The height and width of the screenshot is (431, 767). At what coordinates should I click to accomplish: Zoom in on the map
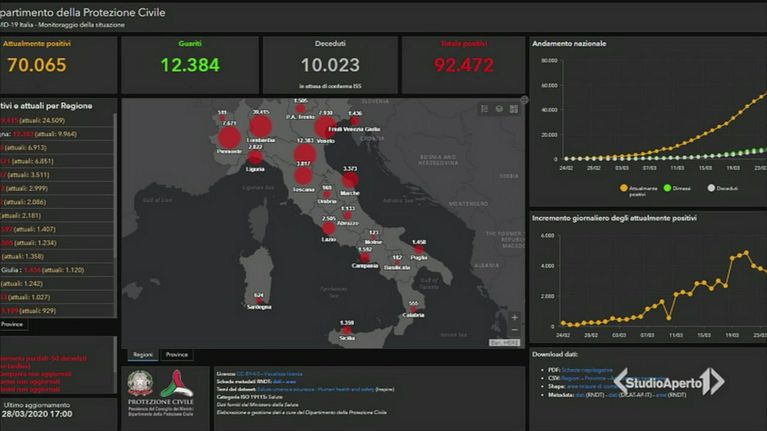(x=514, y=318)
